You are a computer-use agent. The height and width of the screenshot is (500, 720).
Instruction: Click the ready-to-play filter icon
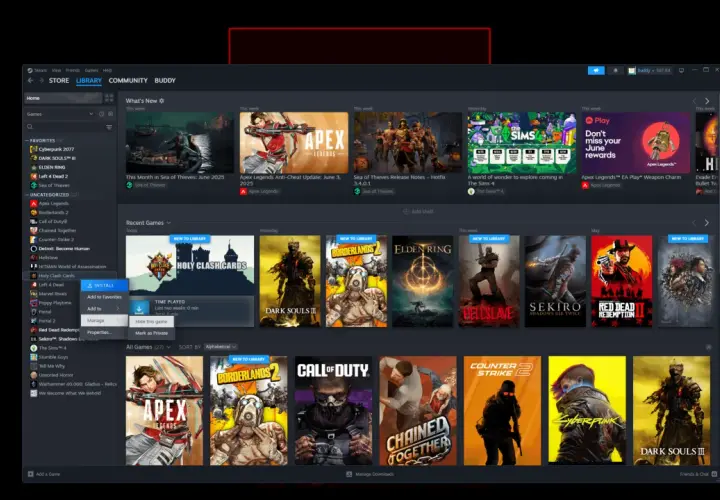(x=110, y=114)
